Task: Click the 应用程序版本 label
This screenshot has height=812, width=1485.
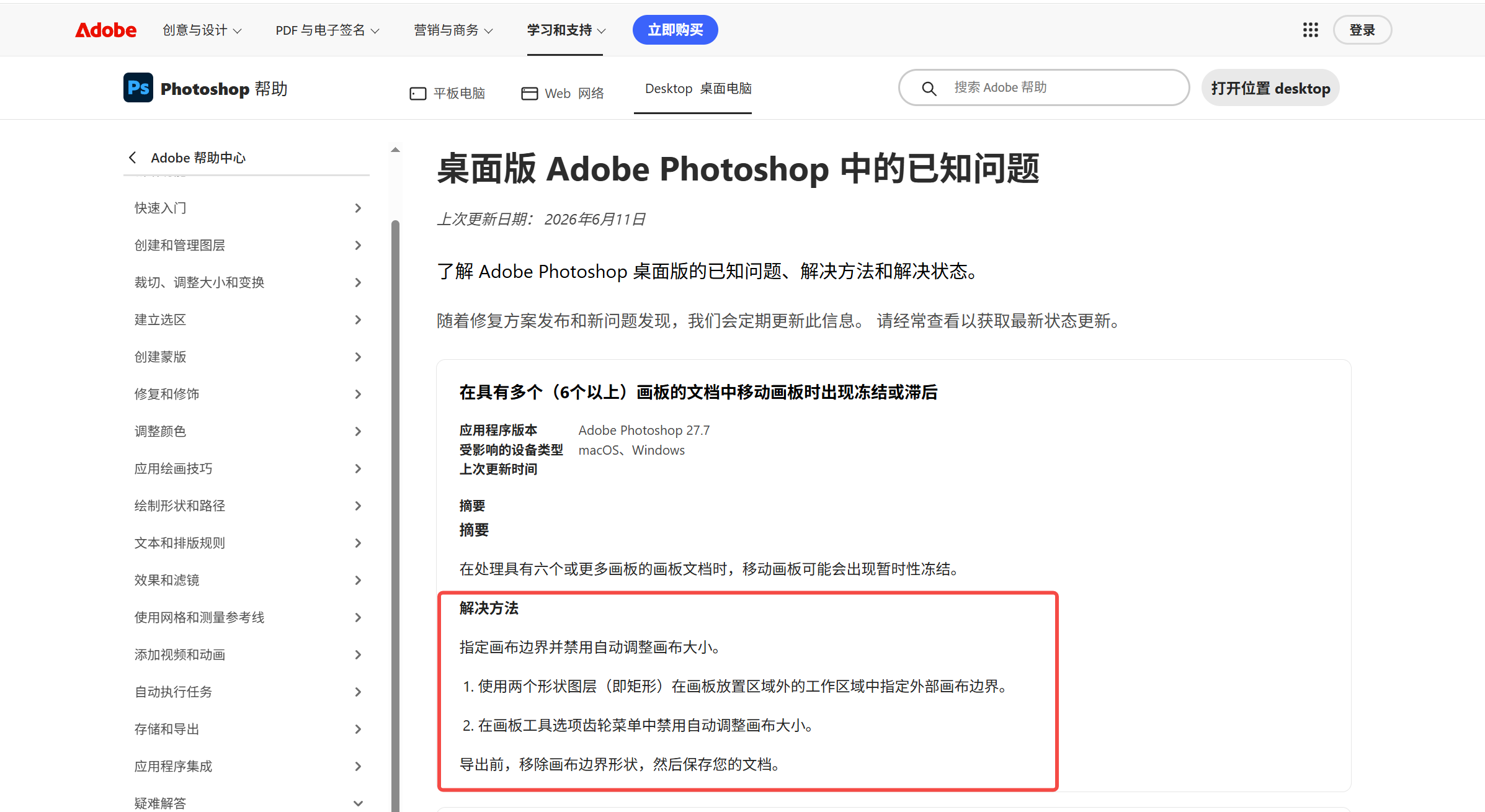Action: click(x=498, y=430)
